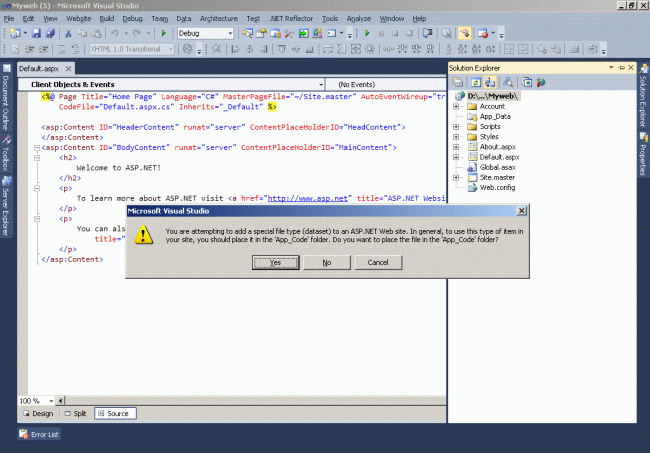Screen dimensions: 650x453
Task: Click the highlighted .NET Reflector toolbar icon
Action: point(464,33)
